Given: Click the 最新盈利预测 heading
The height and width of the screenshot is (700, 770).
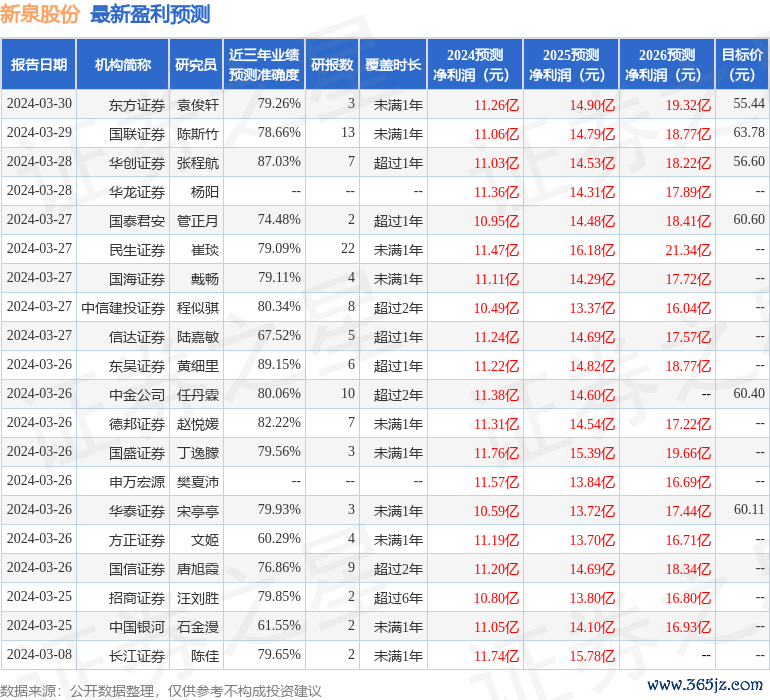Looking at the screenshot, I should point(150,15).
